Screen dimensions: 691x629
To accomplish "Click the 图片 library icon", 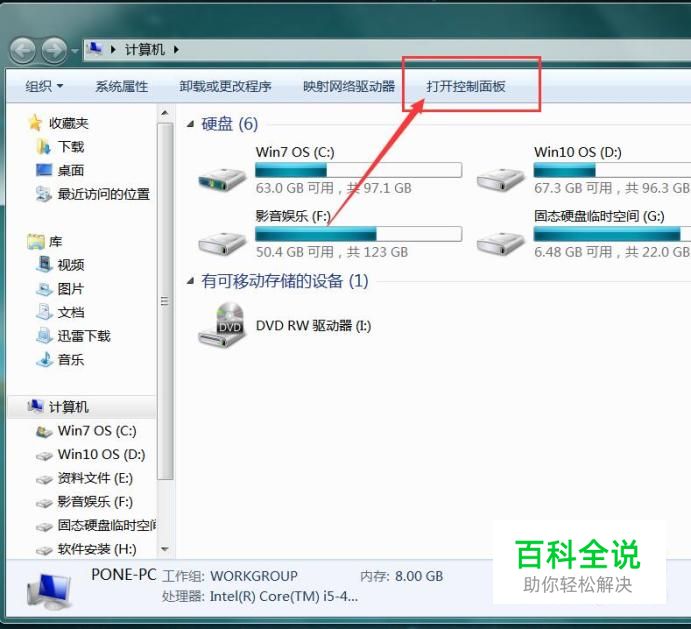I will [44, 289].
